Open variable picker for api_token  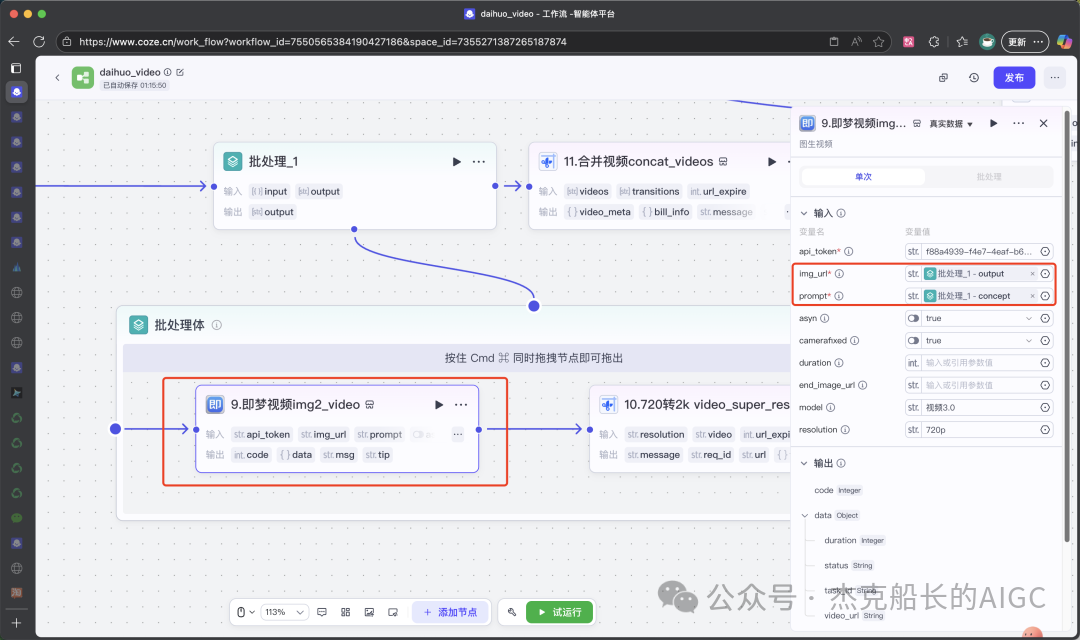click(x=1045, y=251)
